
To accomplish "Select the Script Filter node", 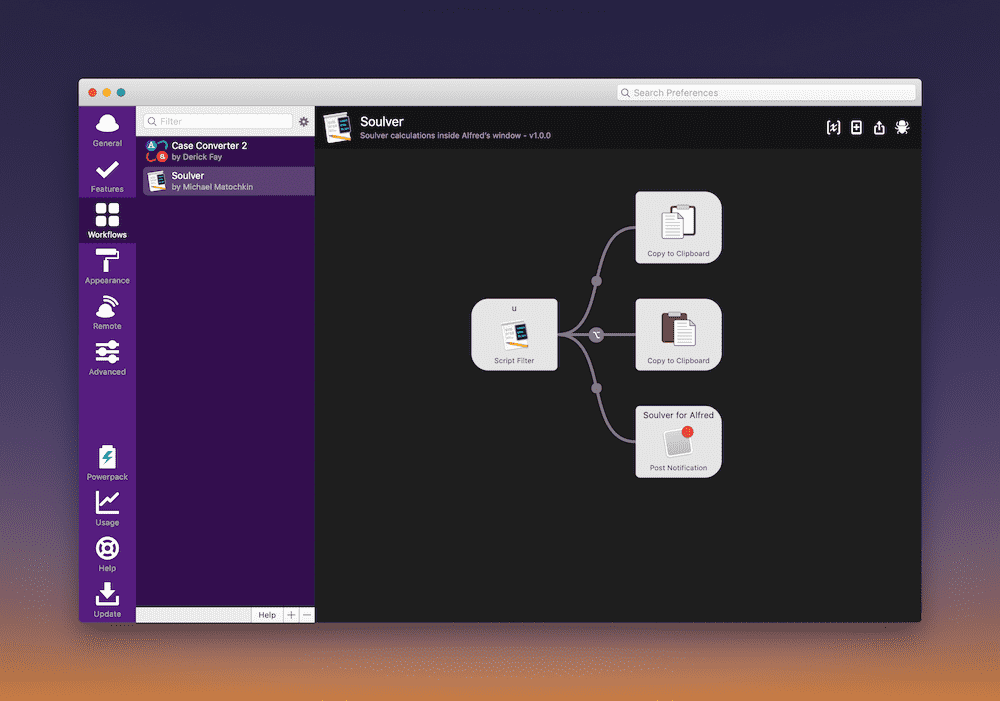I will point(514,334).
